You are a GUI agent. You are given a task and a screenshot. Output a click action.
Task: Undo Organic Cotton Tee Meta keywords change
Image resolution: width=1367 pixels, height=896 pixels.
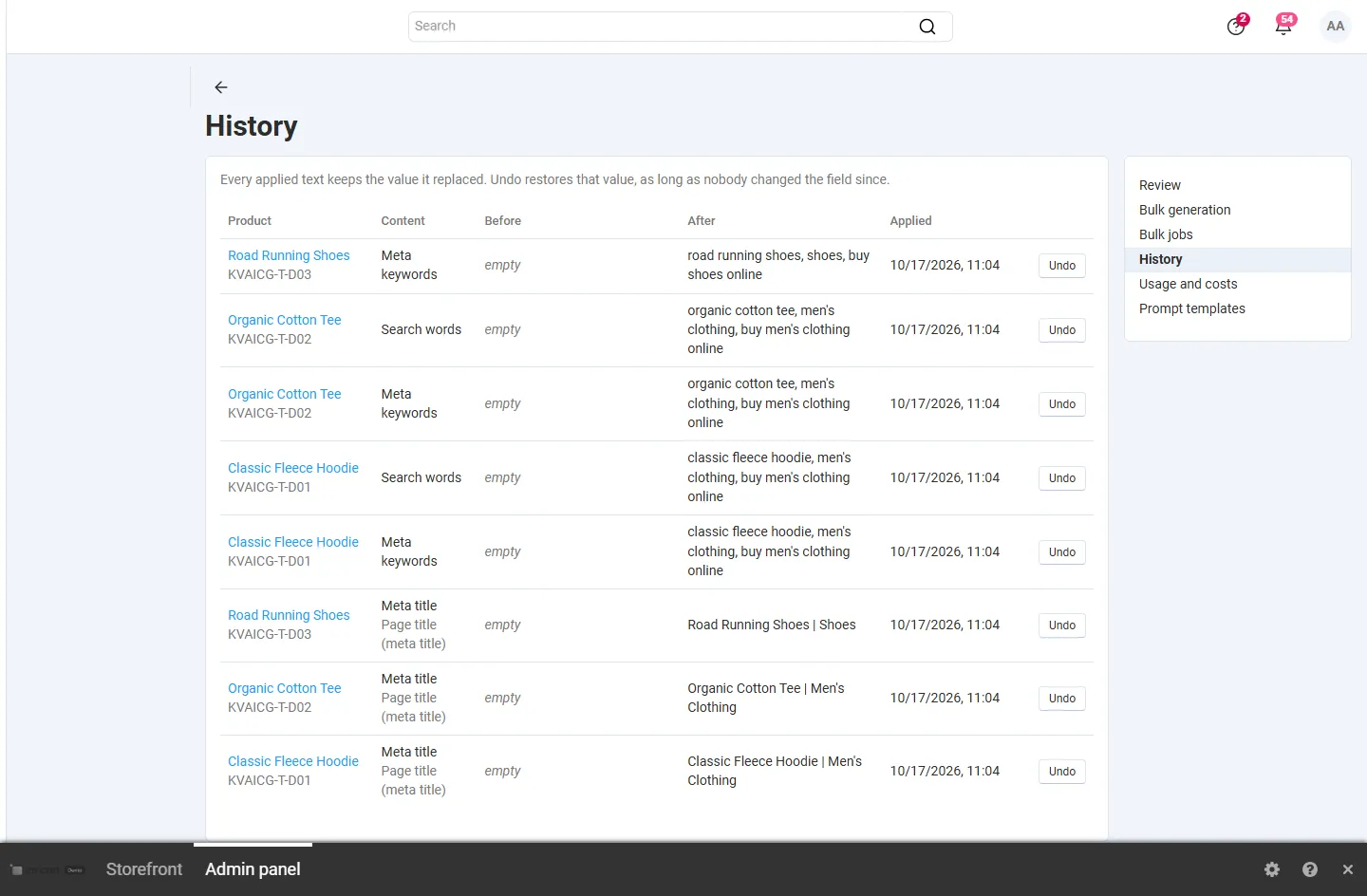[1062, 404]
